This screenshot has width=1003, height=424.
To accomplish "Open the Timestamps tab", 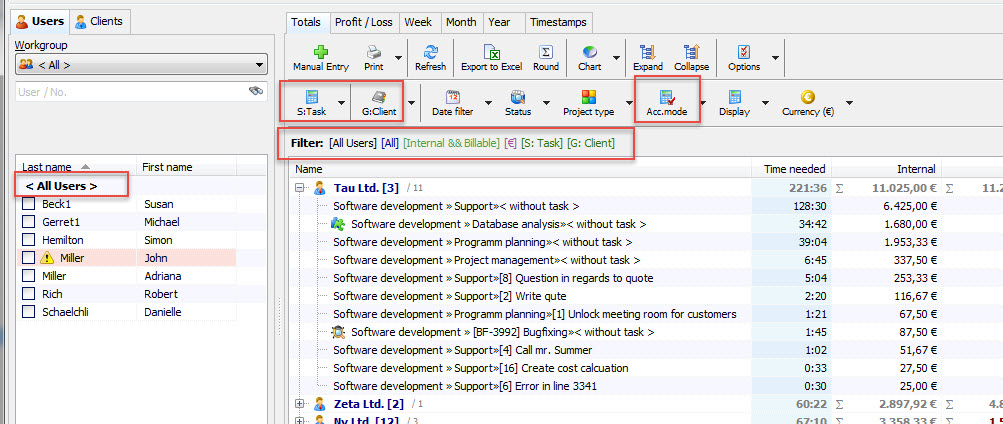I will [x=558, y=21].
